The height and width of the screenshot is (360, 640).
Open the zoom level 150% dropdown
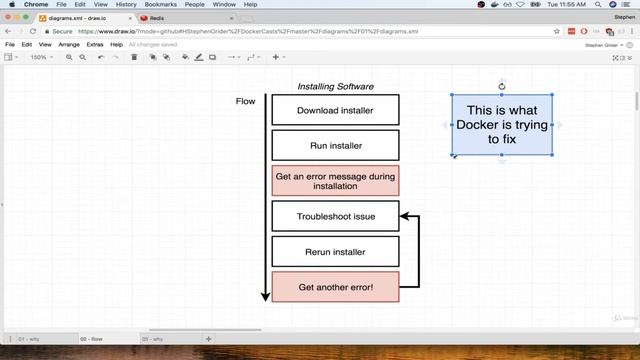pos(42,58)
